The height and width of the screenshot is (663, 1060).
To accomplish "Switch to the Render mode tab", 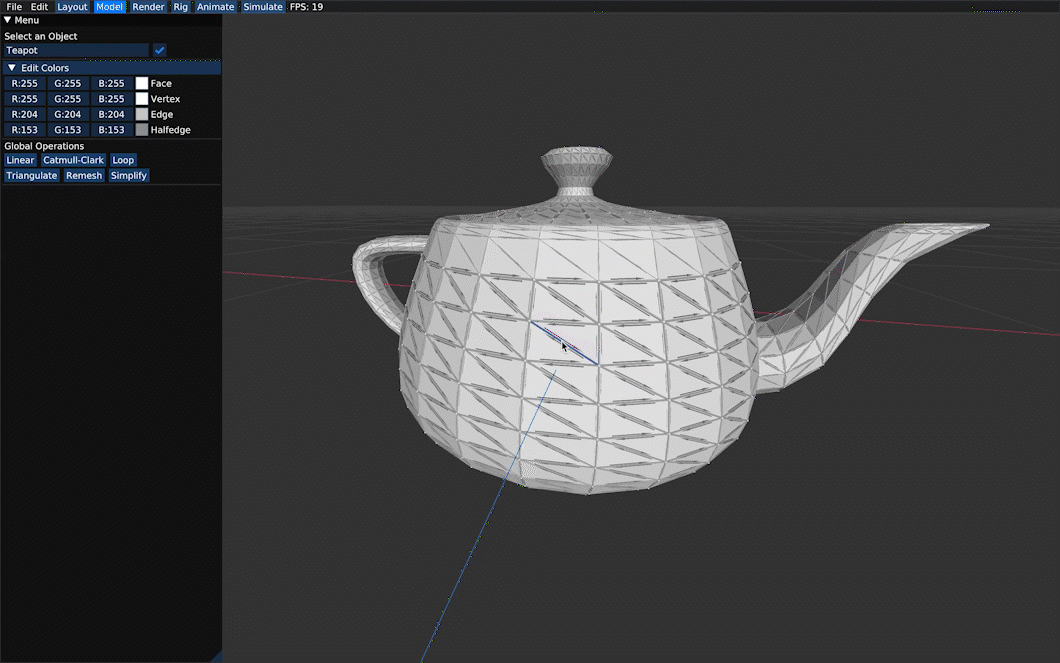I will point(148,7).
